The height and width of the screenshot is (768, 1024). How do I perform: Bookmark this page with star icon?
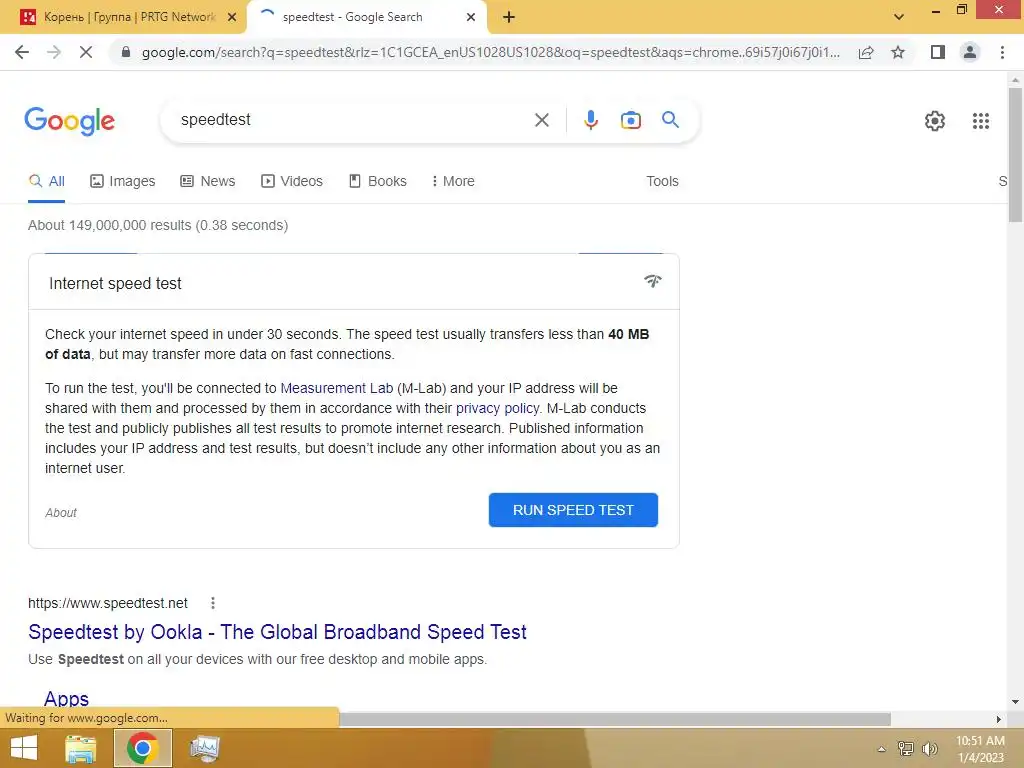click(x=898, y=52)
